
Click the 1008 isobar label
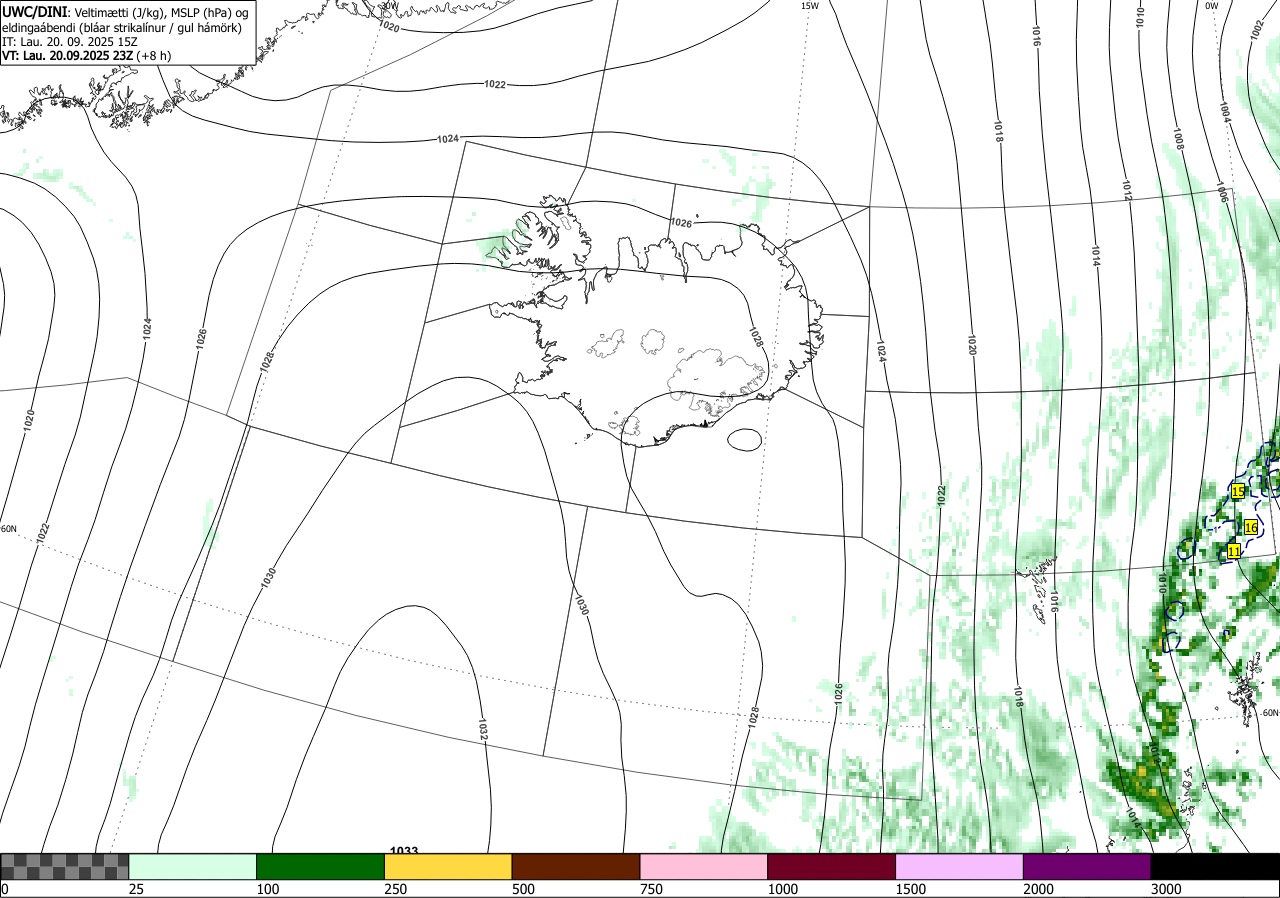(x=1179, y=140)
